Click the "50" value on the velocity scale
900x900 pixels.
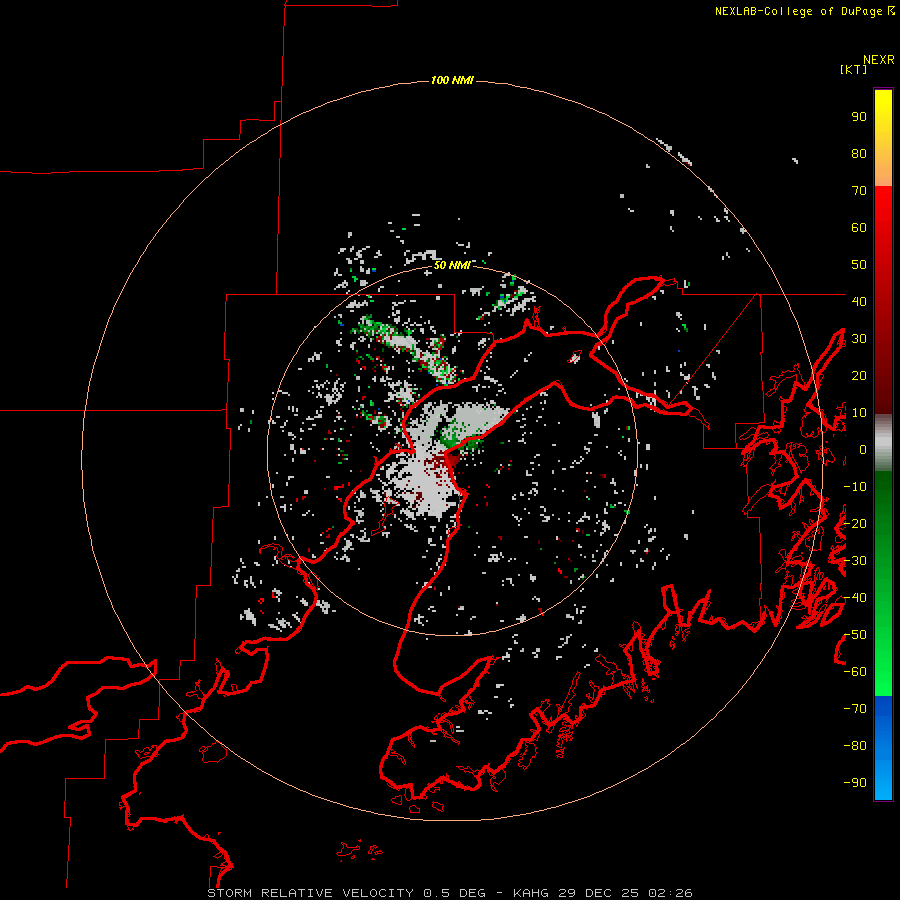click(859, 265)
